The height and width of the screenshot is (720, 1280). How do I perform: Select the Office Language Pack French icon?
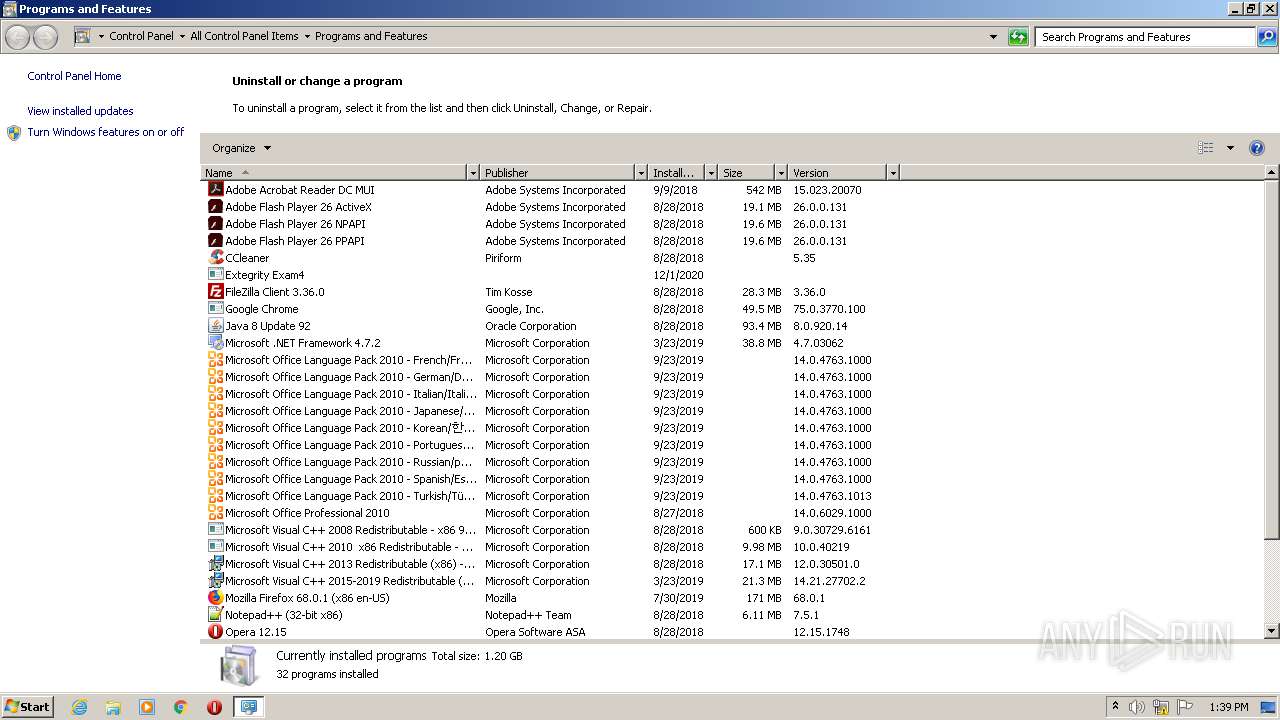pos(215,359)
